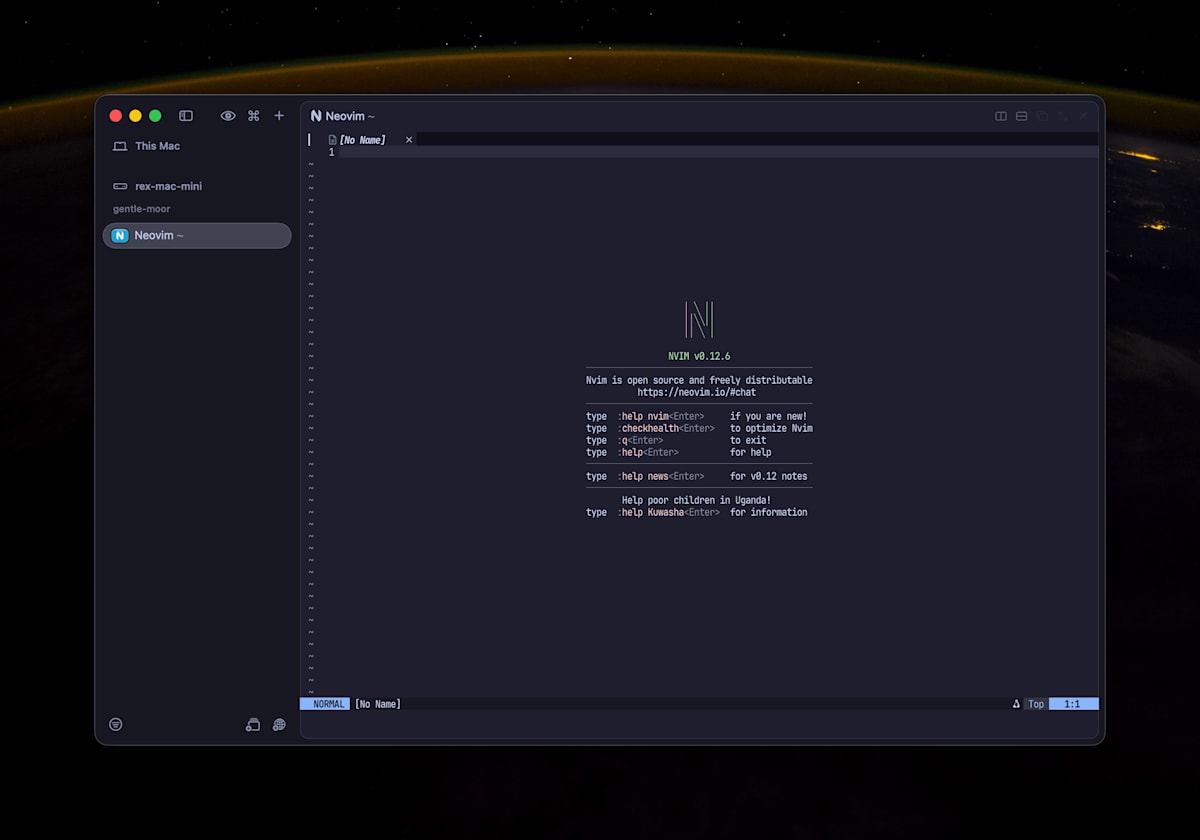The width and height of the screenshot is (1200, 840).
Task: Click the Top scroll position indicator
Action: (x=1036, y=704)
